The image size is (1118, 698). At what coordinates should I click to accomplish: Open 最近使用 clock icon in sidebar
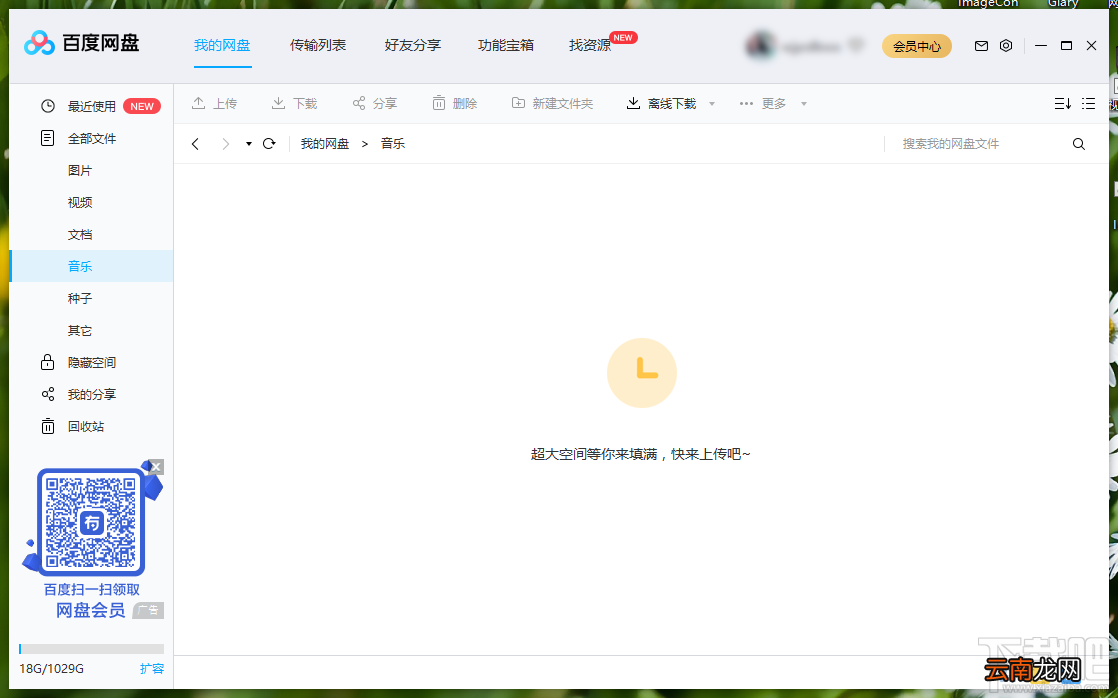(x=48, y=106)
